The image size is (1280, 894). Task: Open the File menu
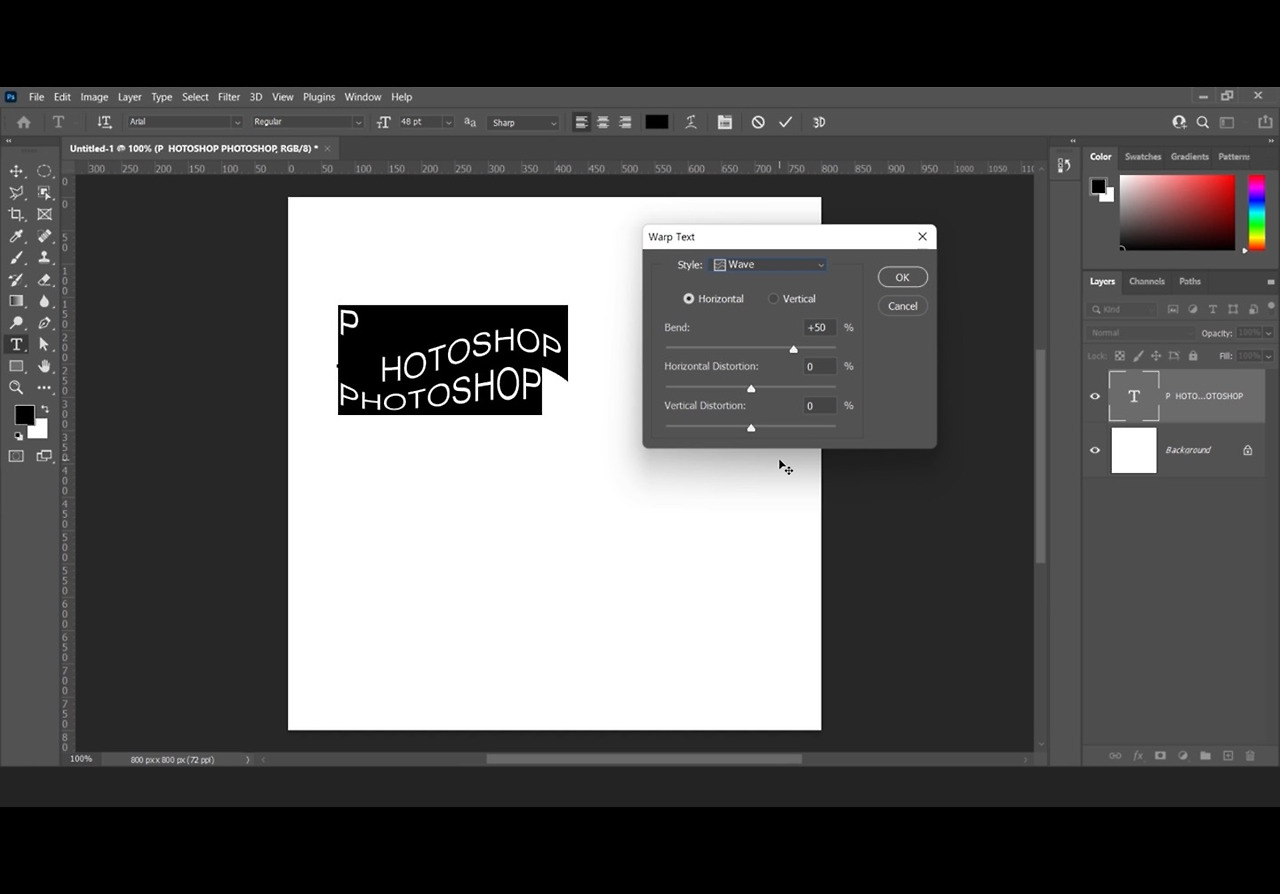point(36,97)
